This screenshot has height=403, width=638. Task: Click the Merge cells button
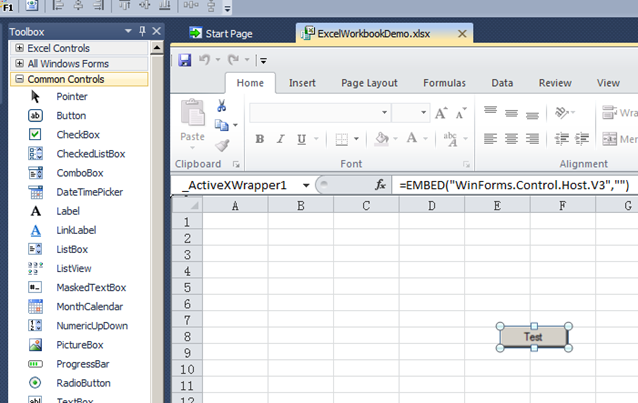[620, 139]
